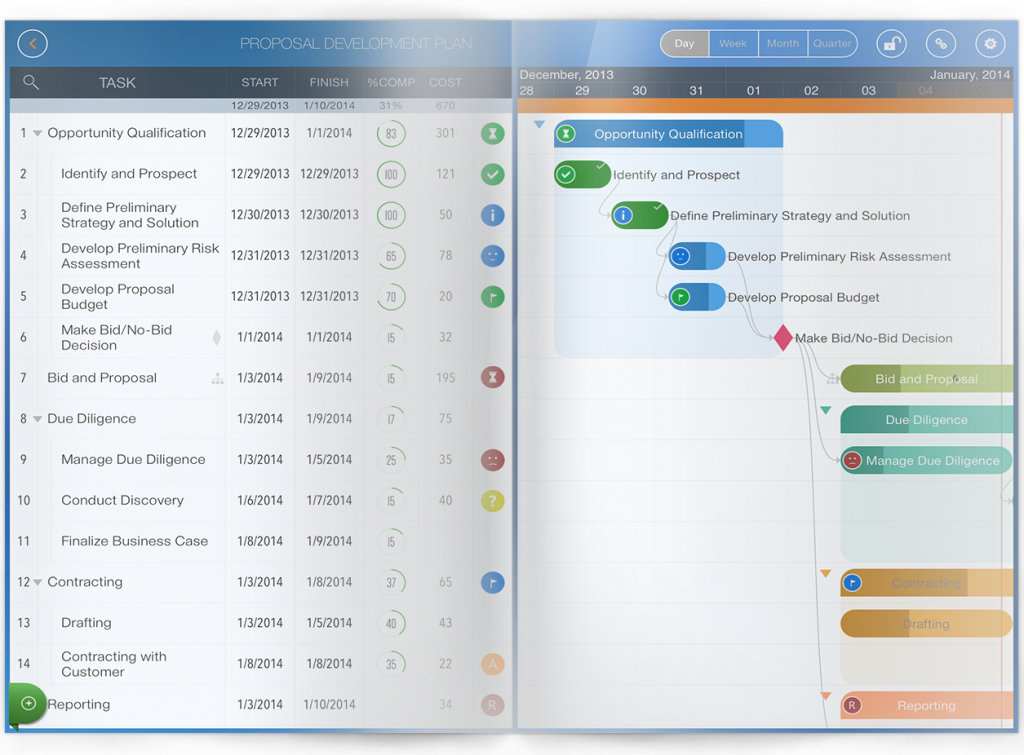Click the 83 percent progress ring

click(x=391, y=134)
